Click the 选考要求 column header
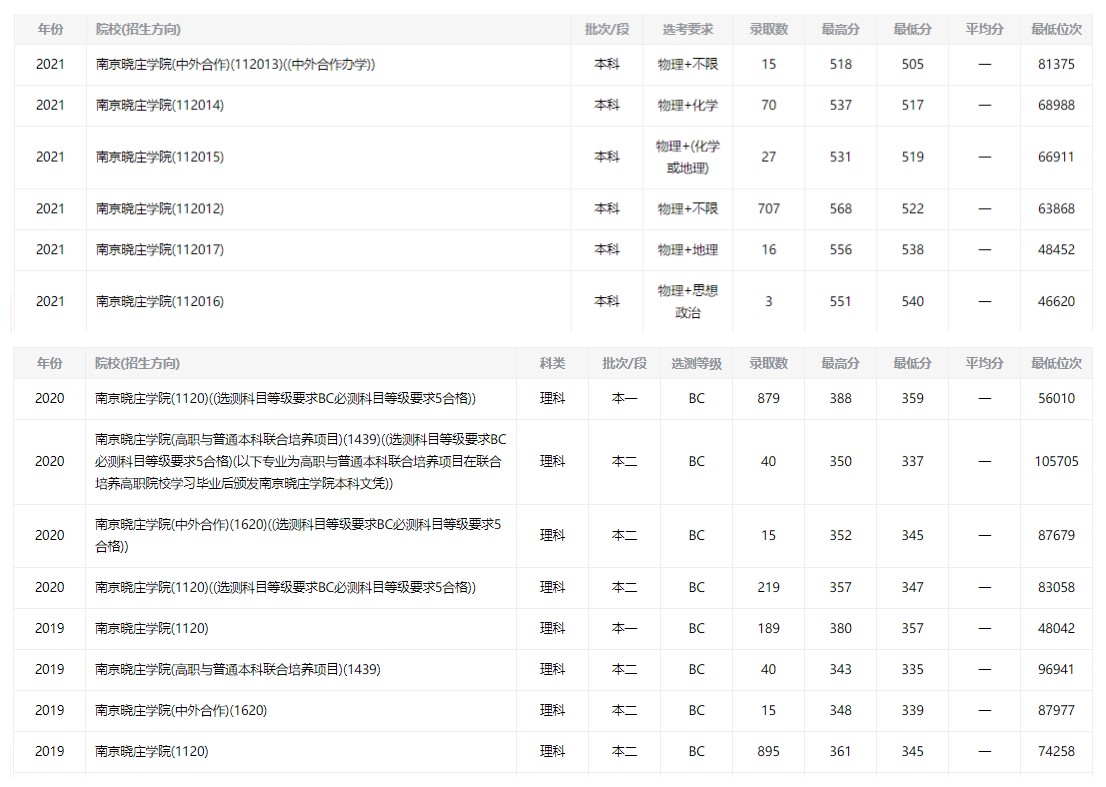1106x787 pixels. click(687, 30)
